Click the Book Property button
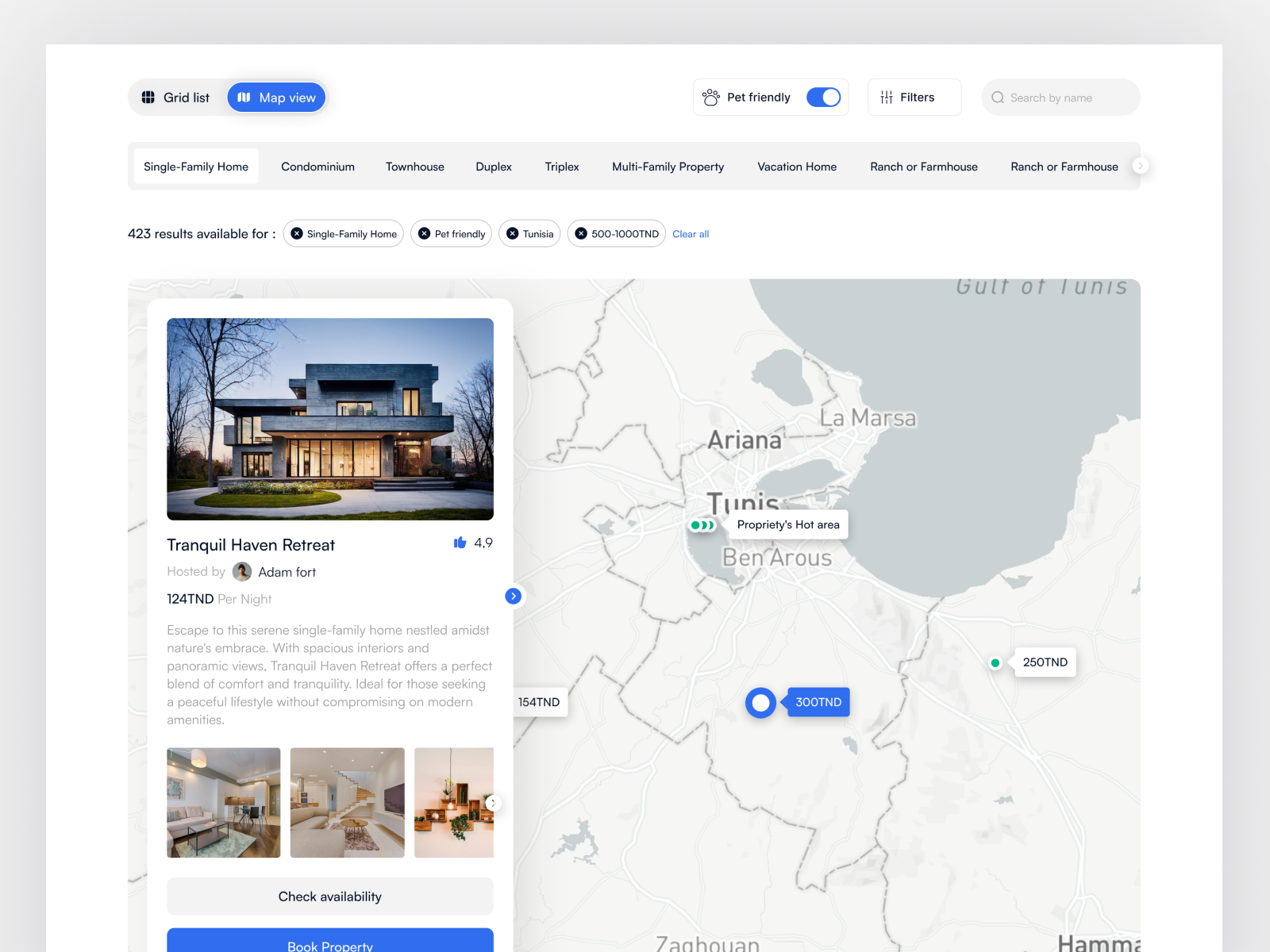This screenshot has height=952, width=1270. (330, 944)
